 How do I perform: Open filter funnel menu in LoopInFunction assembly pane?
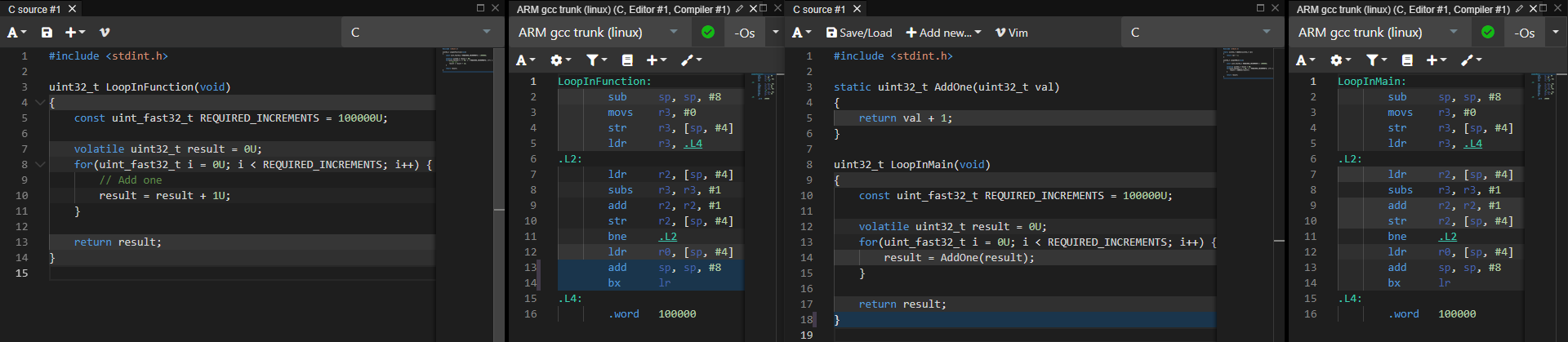(596, 60)
